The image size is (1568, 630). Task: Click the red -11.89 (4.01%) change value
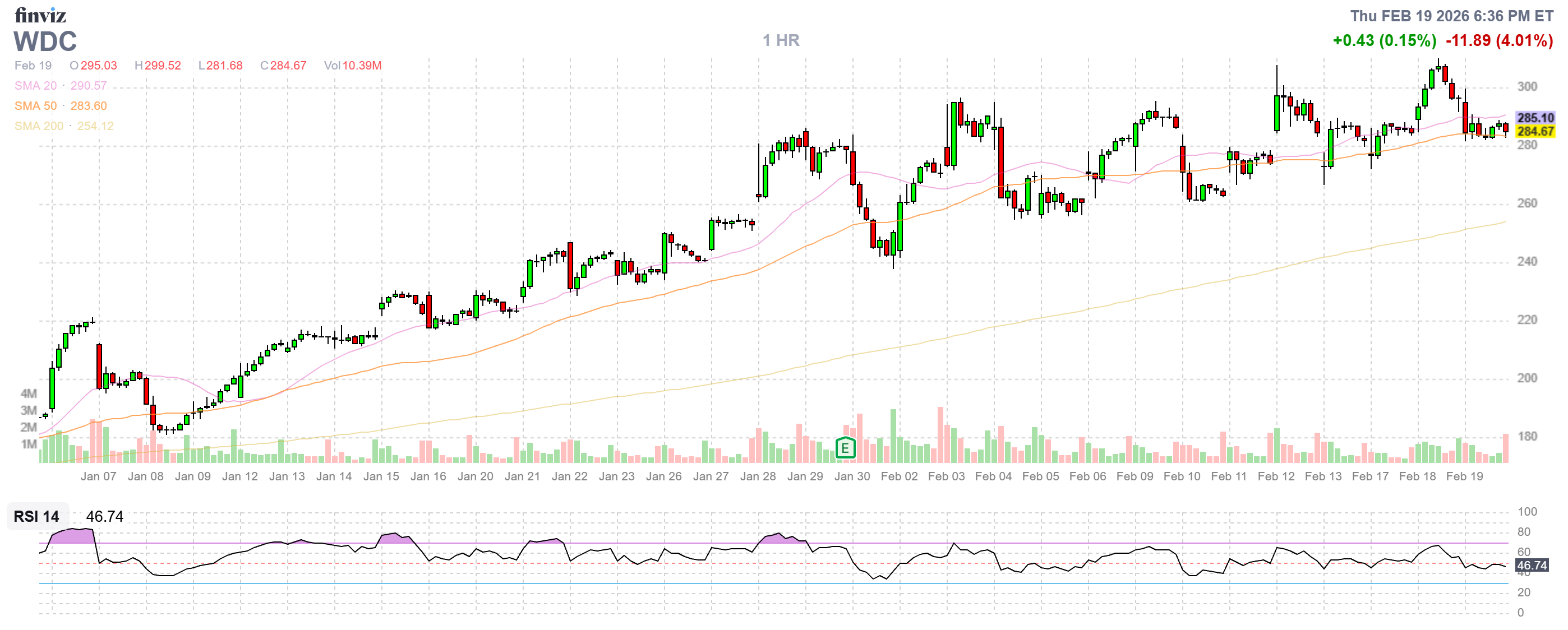point(1499,41)
